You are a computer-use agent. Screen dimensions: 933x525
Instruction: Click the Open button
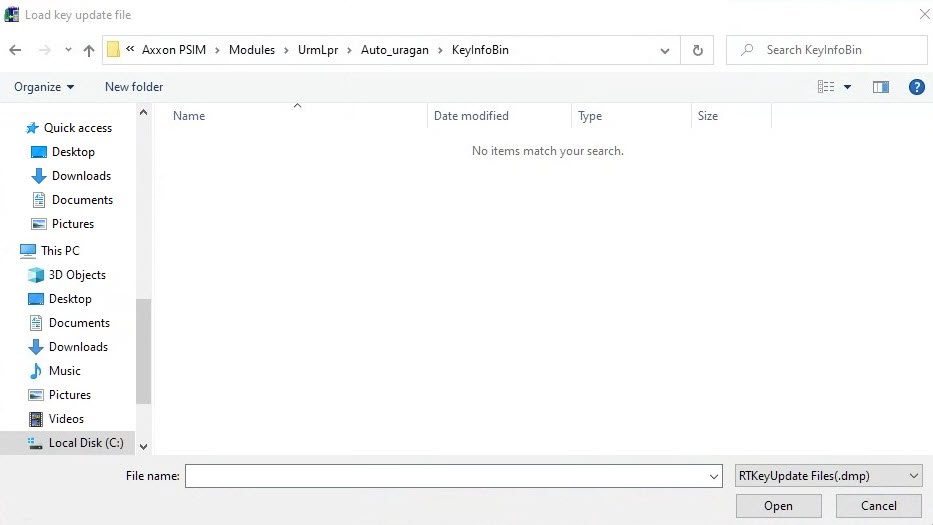(x=778, y=506)
